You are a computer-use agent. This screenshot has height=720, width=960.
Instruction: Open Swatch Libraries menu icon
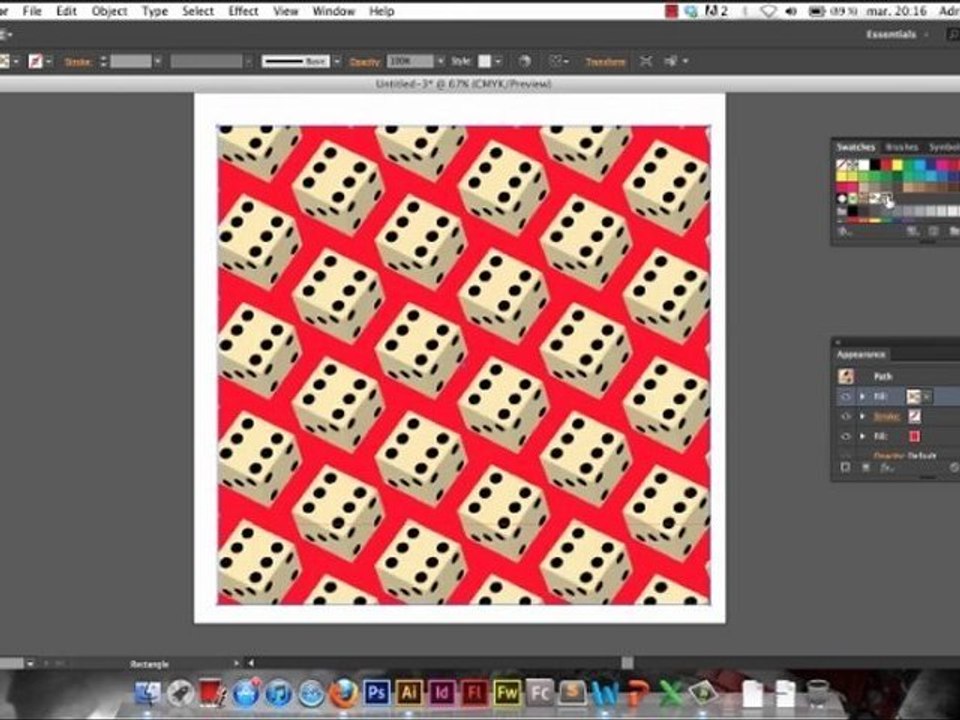pyautogui.click(x=845, y=231)
